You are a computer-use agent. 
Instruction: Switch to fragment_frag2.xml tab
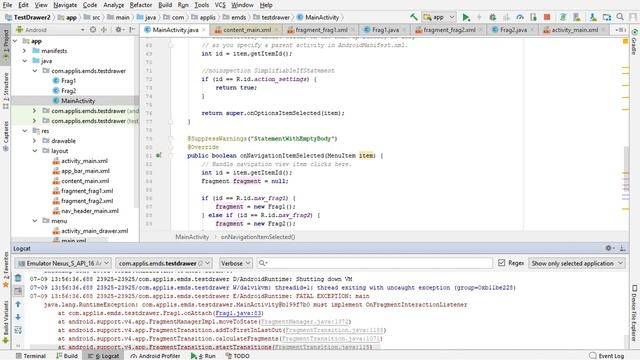tap(449, 30)
